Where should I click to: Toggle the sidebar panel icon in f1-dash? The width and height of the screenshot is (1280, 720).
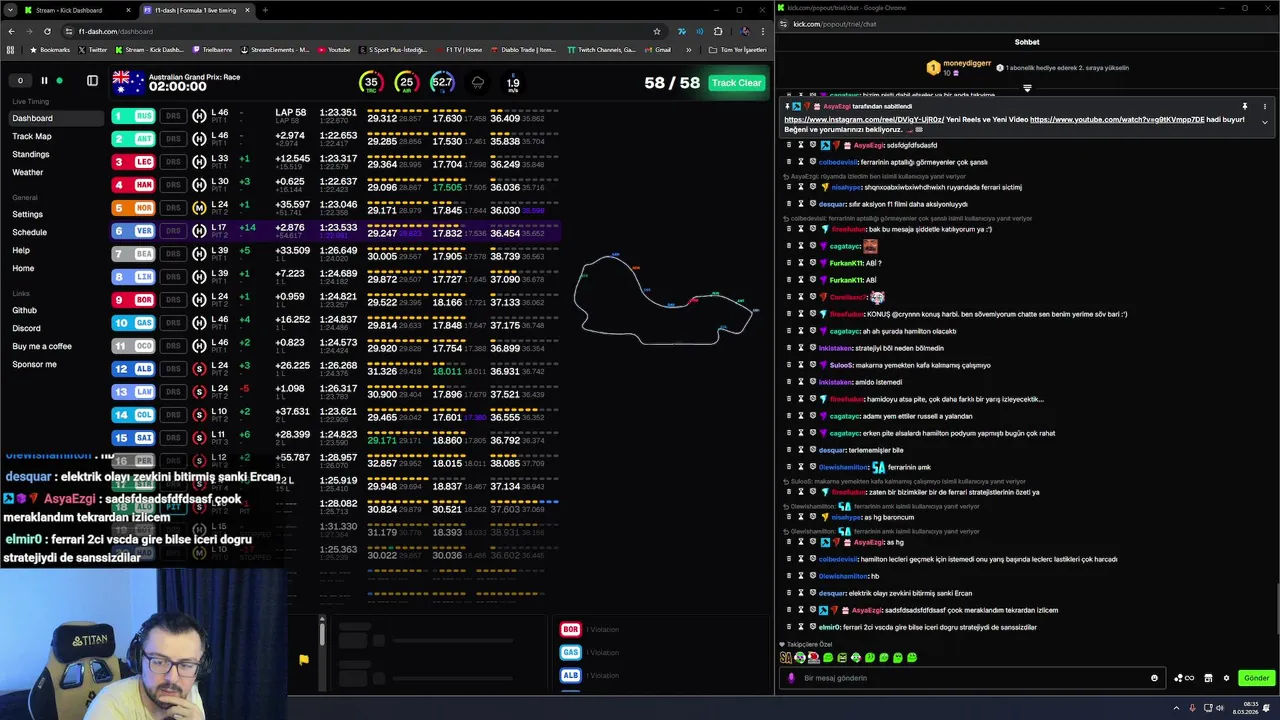(92, 81)
